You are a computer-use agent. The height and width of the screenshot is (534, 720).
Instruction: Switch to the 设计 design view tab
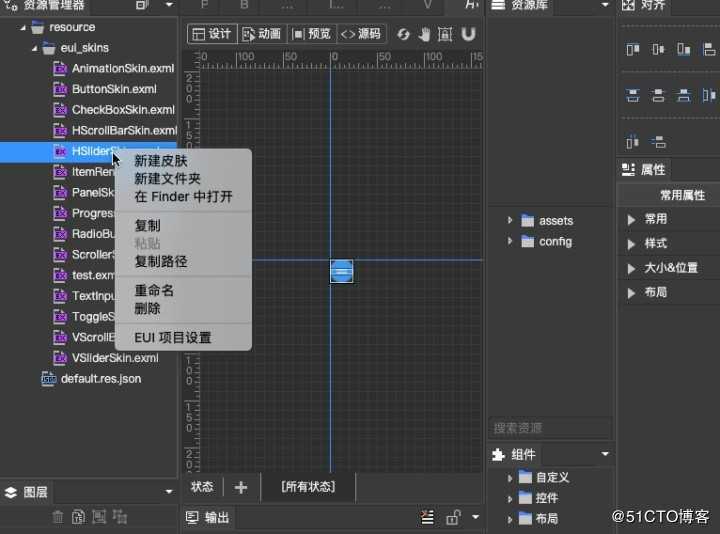coord(212,34)
